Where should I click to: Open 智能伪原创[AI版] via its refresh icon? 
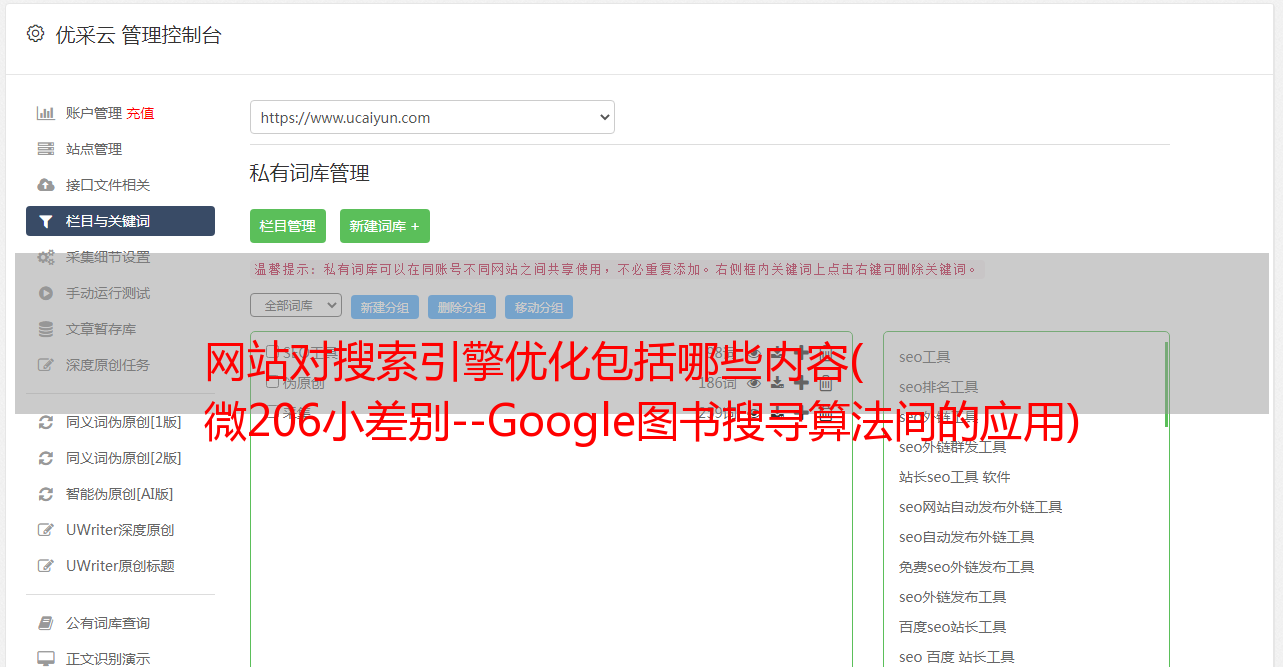pos(46,494)
